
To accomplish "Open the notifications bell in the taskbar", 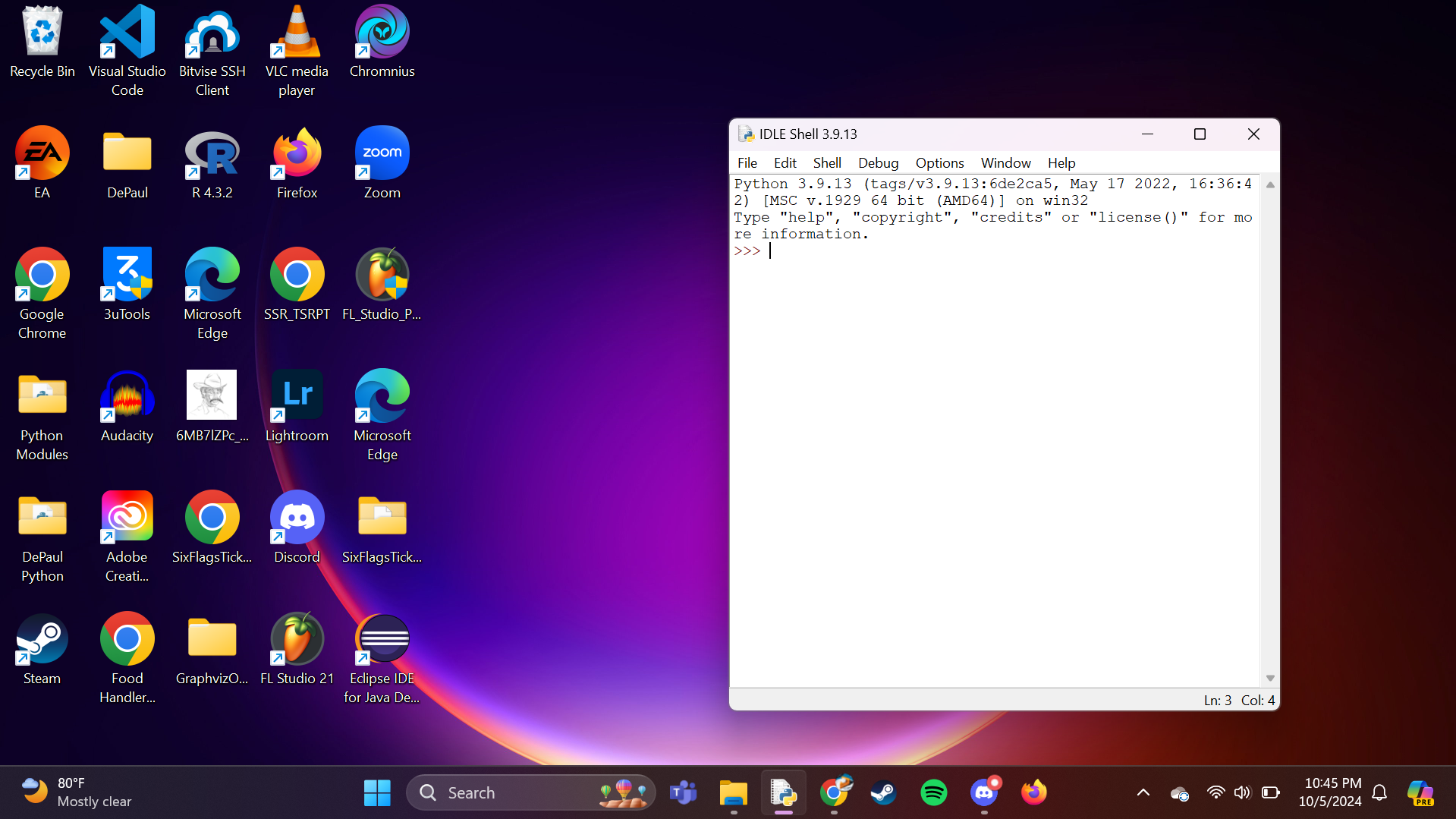I will [x=1379, y=792].
